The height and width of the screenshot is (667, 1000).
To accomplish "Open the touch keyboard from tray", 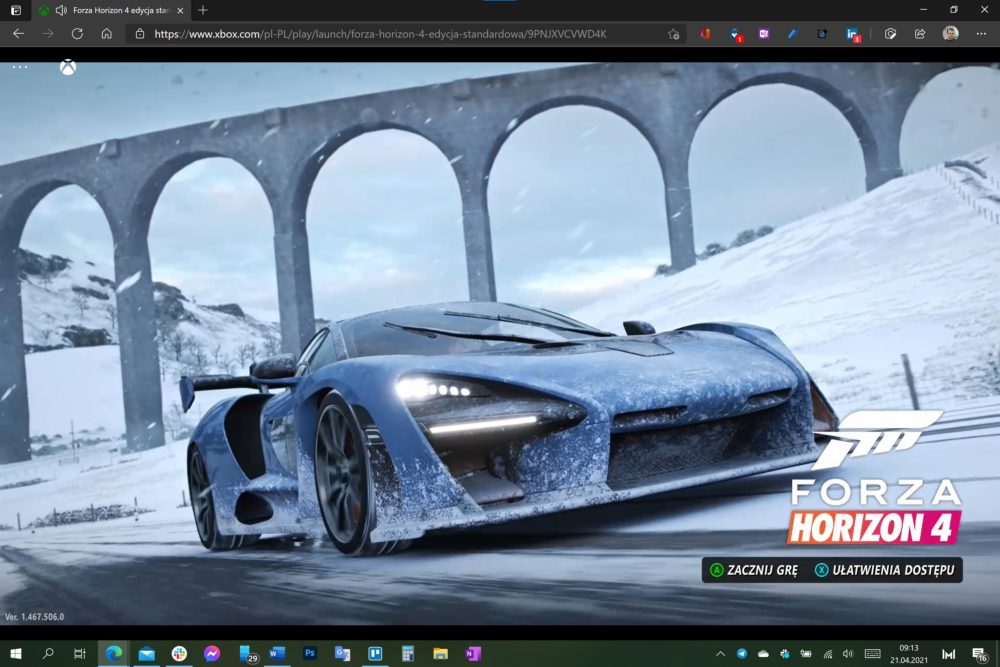I will [x=872, y=654].
